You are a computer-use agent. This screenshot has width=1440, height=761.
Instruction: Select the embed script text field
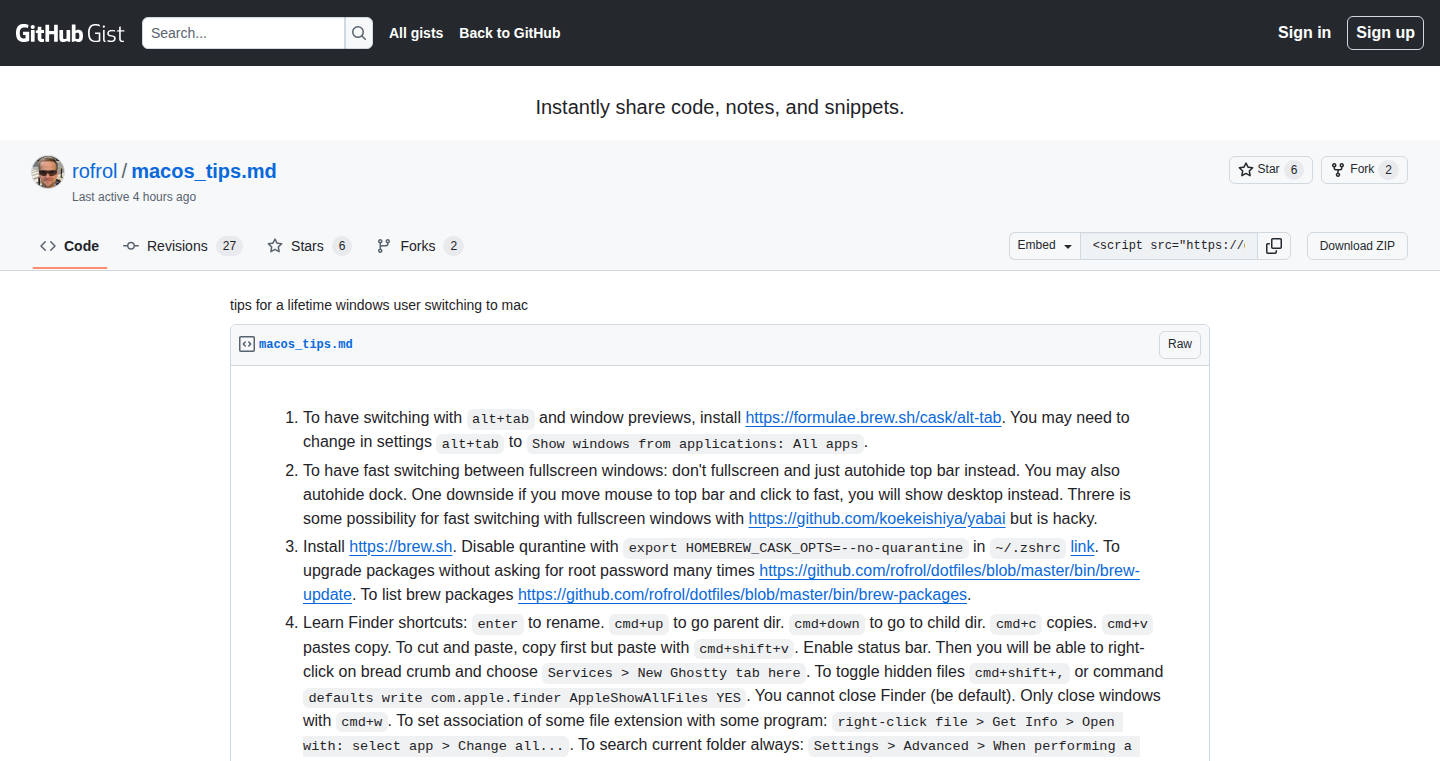coord(1169,246)
